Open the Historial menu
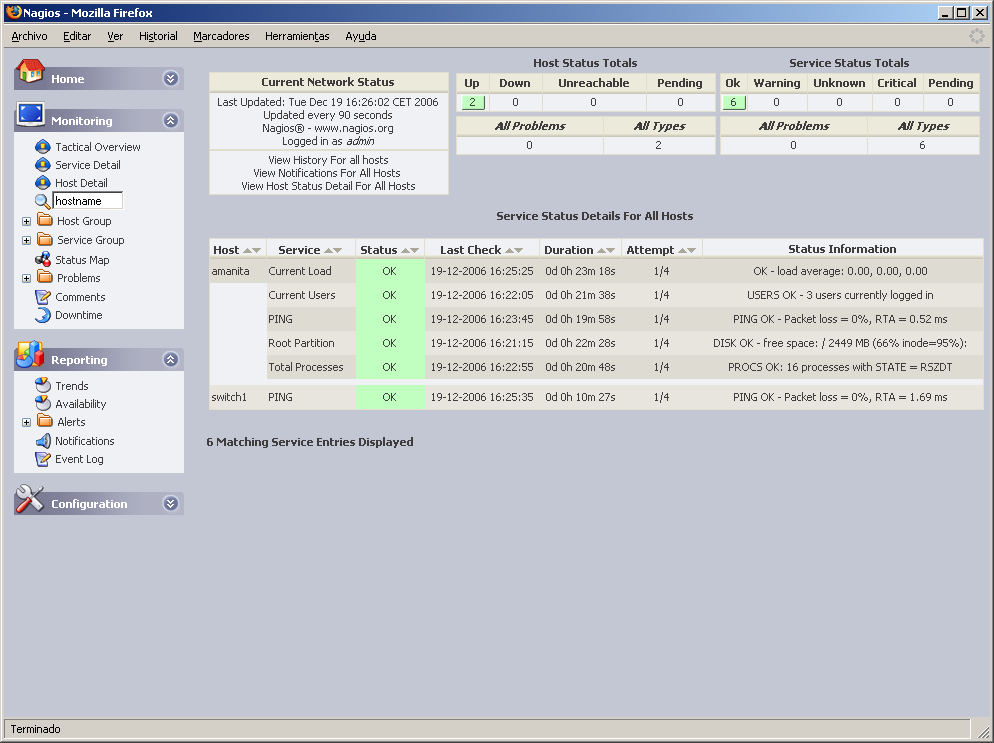Screen dimensions: 994x743 (x=158, y=36)
